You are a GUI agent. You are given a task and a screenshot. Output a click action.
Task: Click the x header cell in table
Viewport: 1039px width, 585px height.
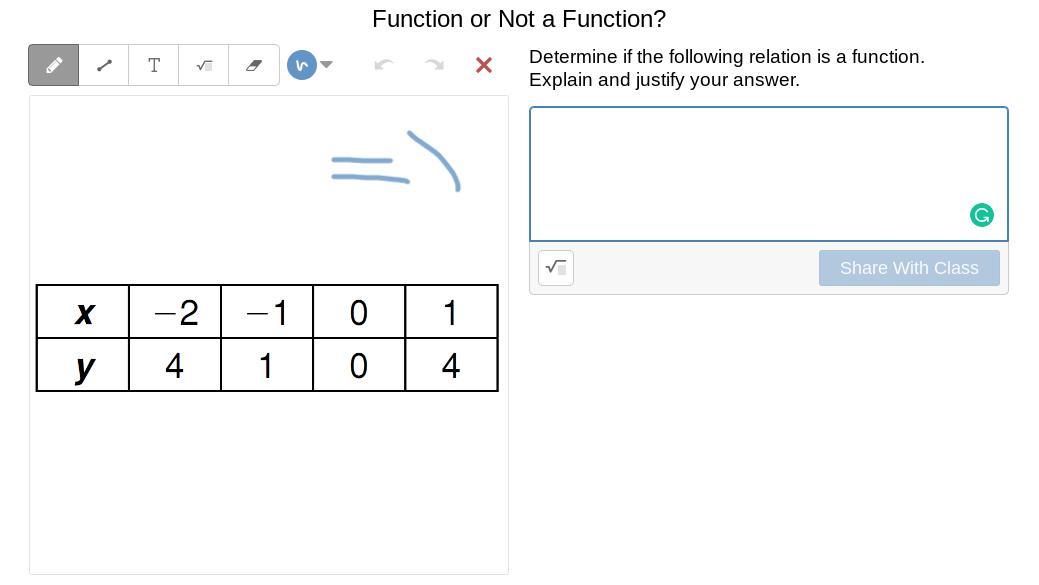click(83, 312)
